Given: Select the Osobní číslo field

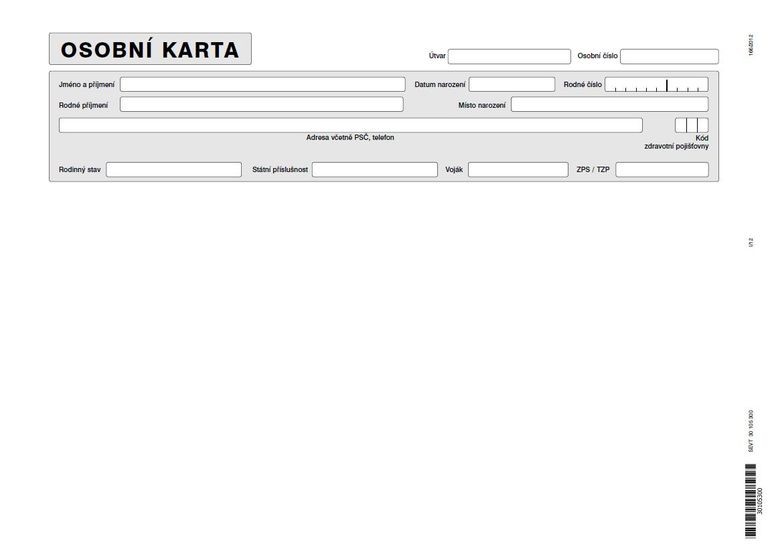Looking at the screenshot, I should (669, 56).
